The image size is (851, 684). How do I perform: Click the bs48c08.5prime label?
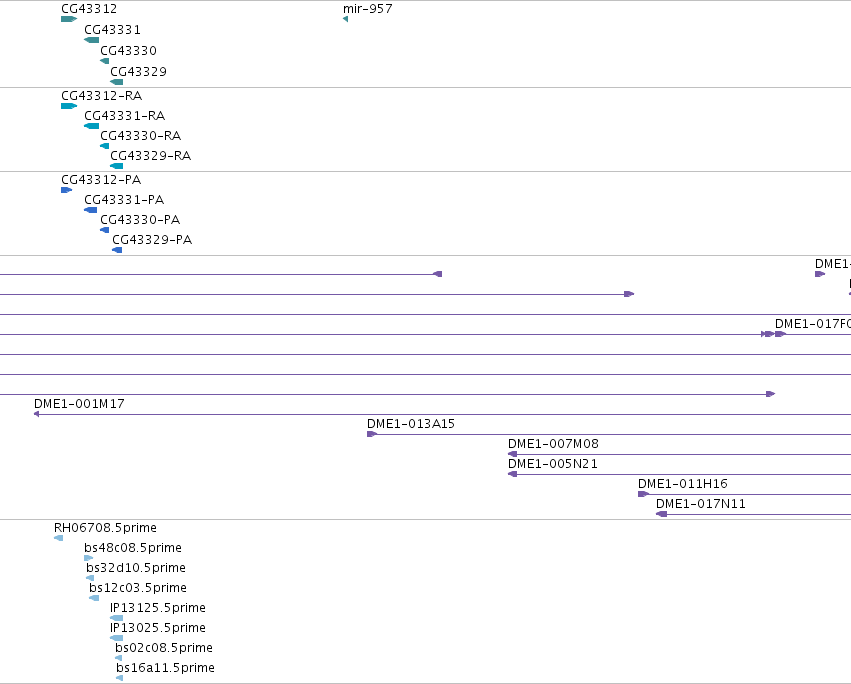[133, 548]
